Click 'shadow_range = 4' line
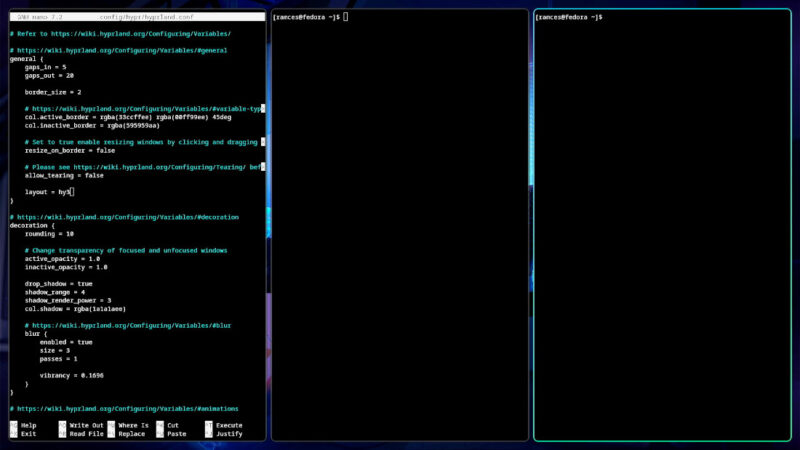This screenshot has height=450, width=800. [x=55, y=292]
